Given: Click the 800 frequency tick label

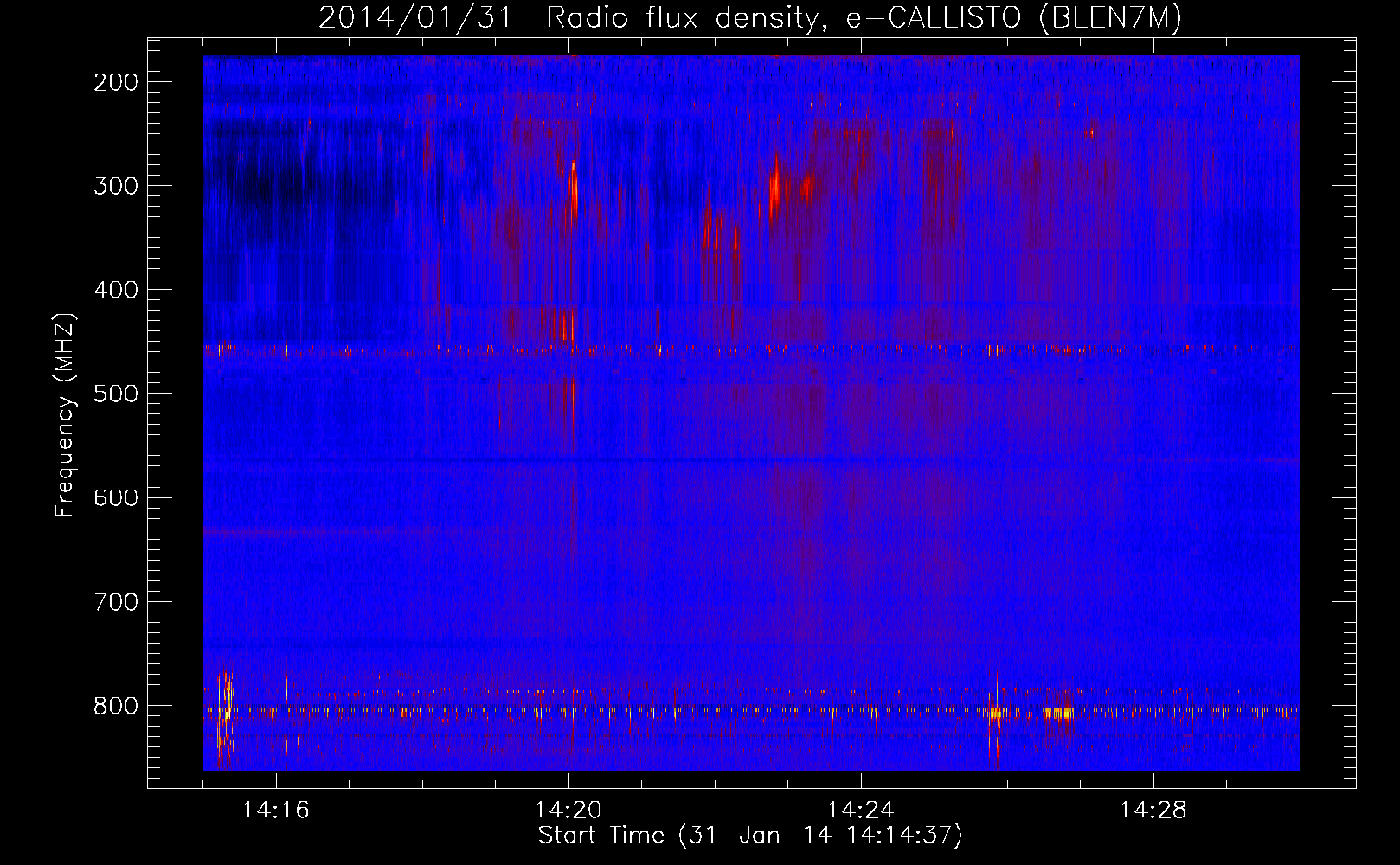Looking at the screenshot, I should (x=116, y=706).
